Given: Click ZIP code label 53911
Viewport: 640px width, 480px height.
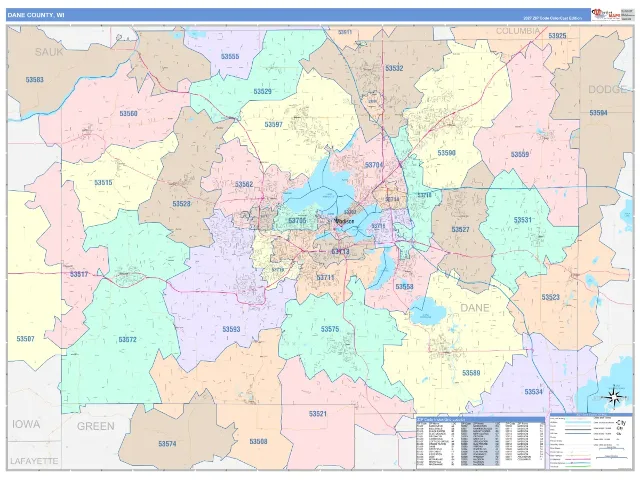Looking at the screenshot, I should tap(345, 32).
